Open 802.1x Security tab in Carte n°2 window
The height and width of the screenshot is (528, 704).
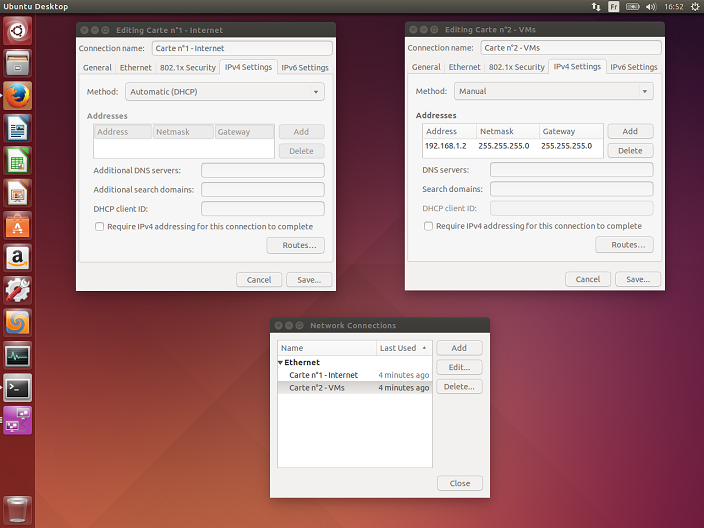pyautogui.click(x=516, y=67)
